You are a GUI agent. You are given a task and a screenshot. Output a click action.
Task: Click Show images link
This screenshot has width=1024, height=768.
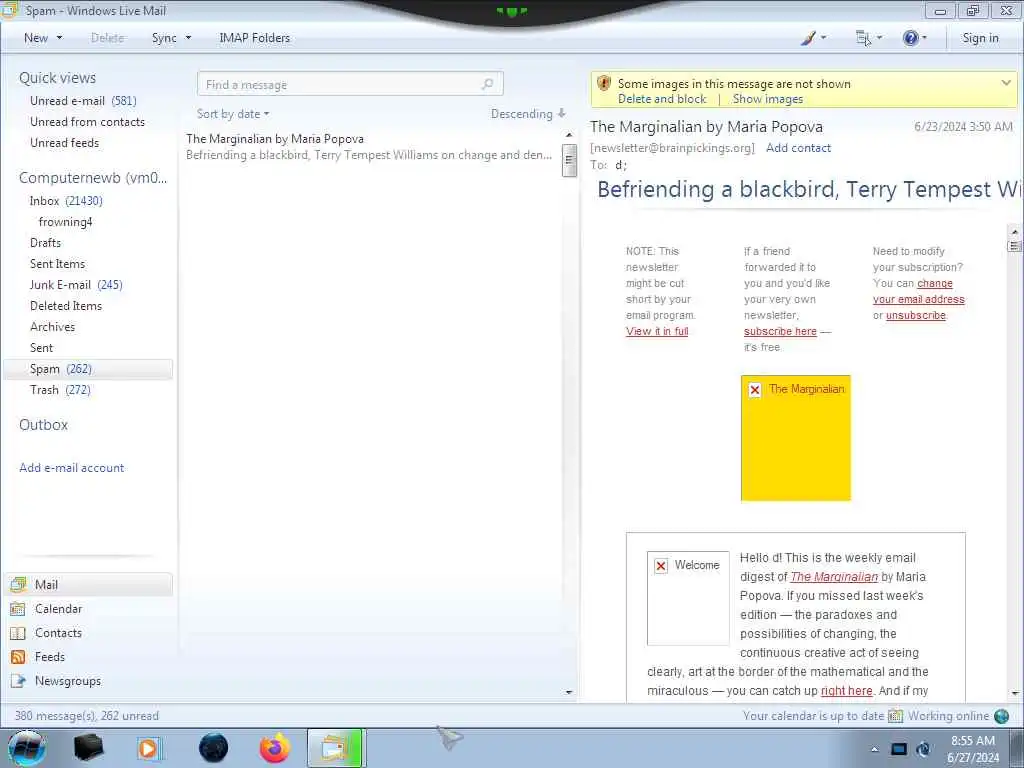(x=767, y=99)
